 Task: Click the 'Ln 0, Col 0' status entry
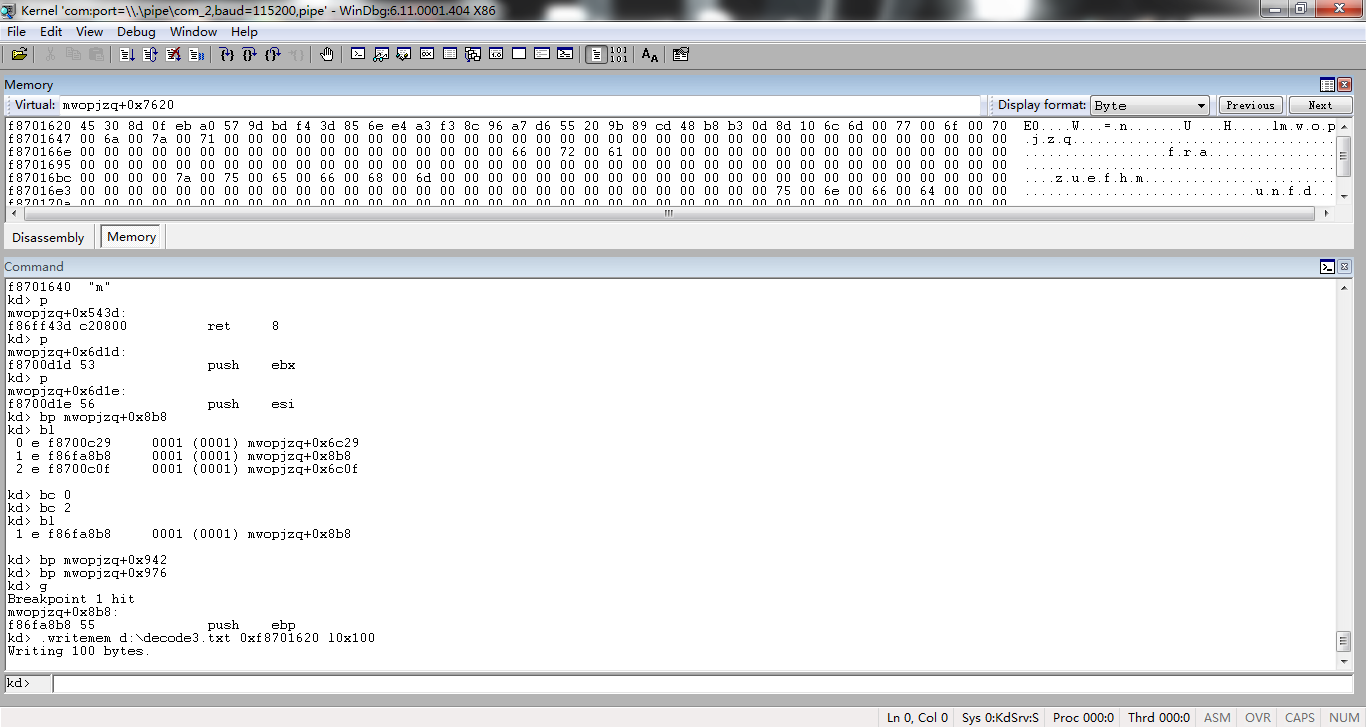(x=917, y=717)
